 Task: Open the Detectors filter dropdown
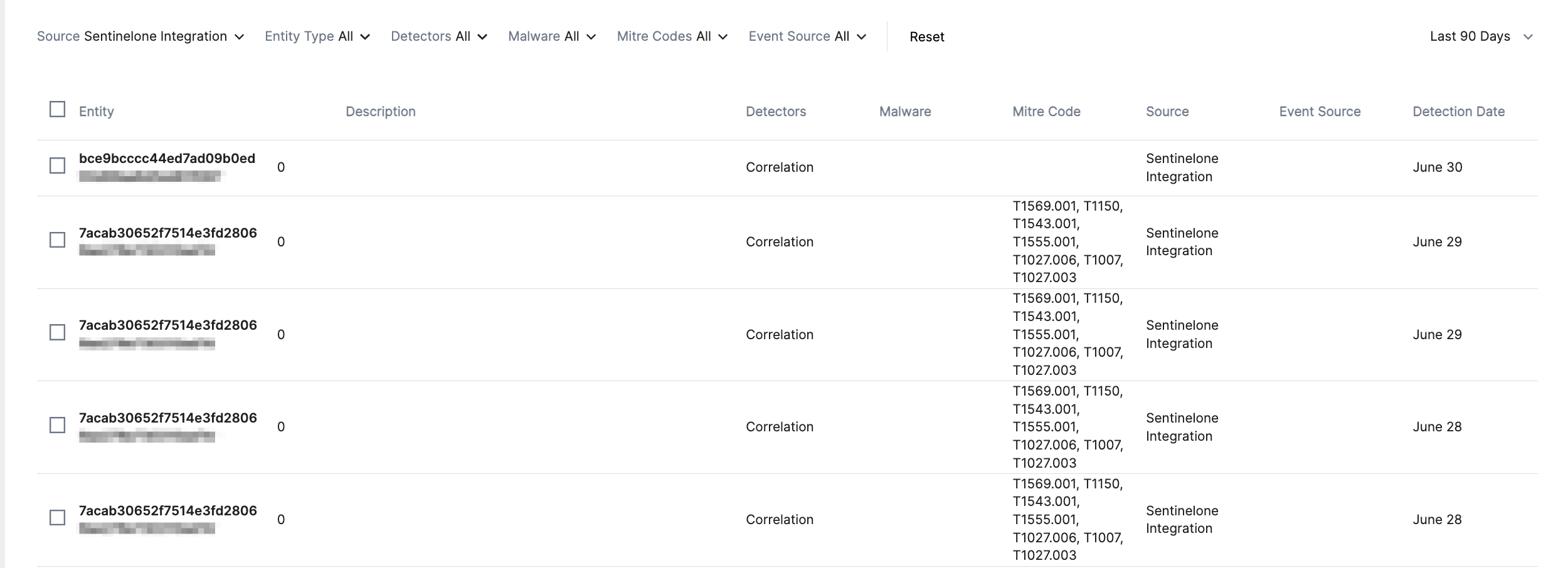438,36
